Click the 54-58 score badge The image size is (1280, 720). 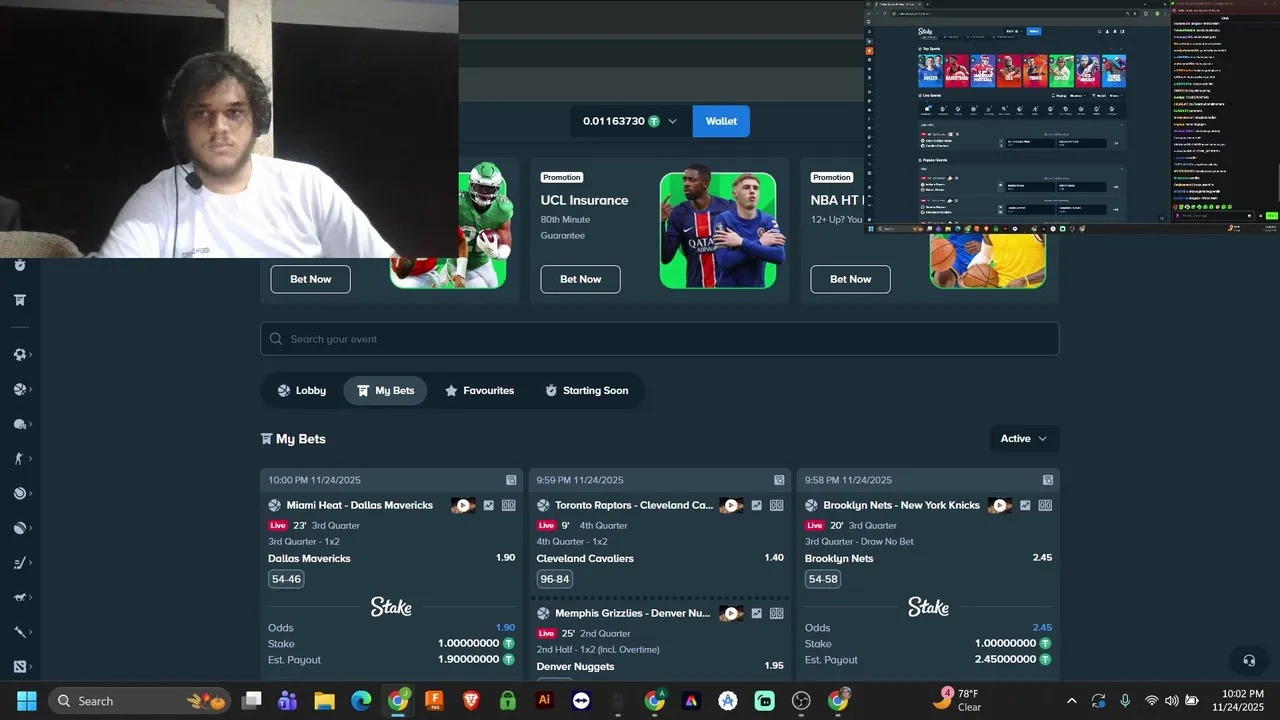pyautogui.click(x=823, y=579)
